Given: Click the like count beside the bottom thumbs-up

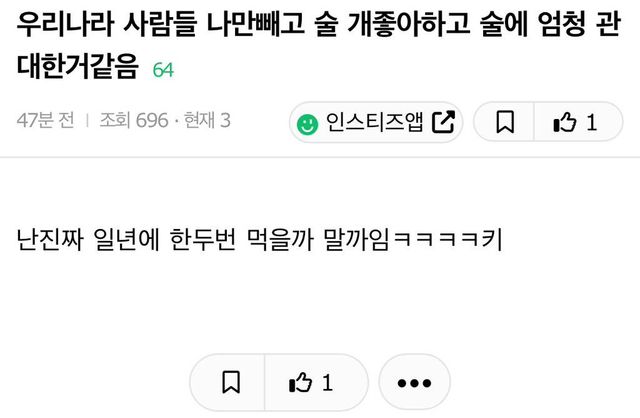Looking at the screenshot, I should pyautogui.click(x=327, y=383).
